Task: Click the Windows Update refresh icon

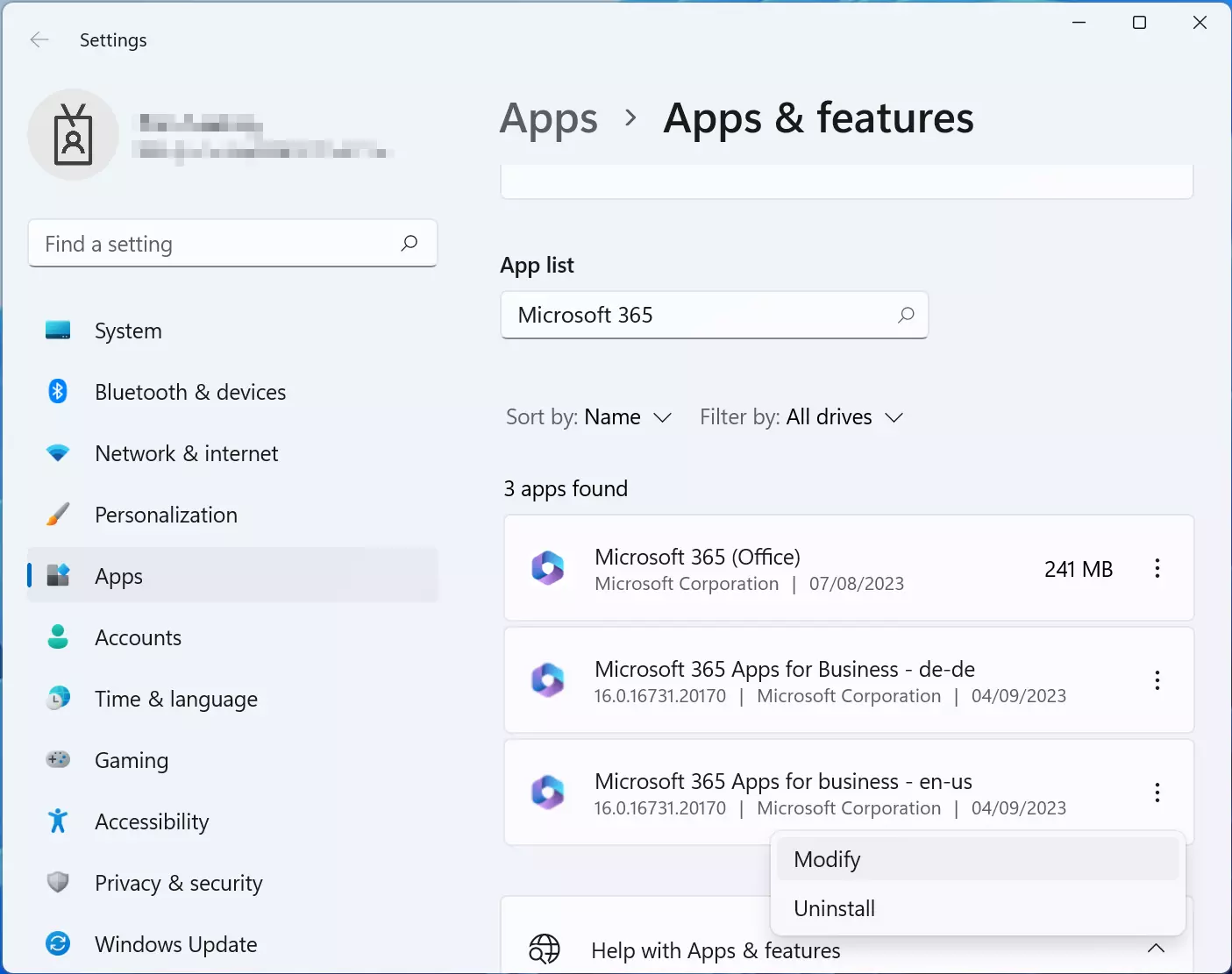Action: click(58, 943)
